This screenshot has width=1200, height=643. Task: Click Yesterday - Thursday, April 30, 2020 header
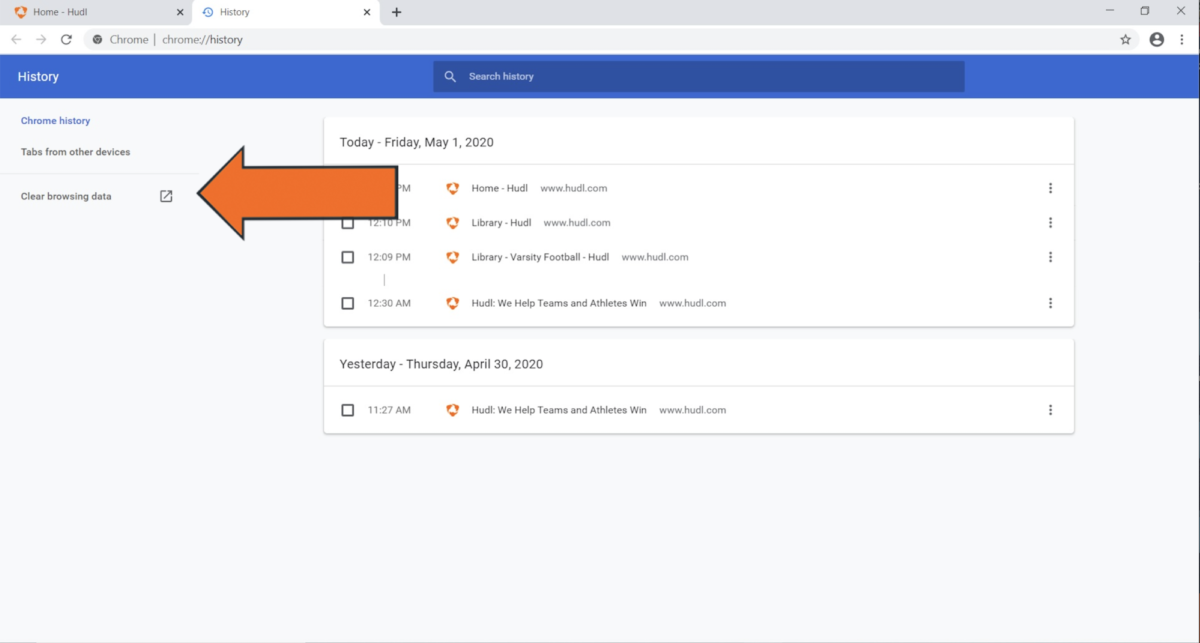(441, 364)
